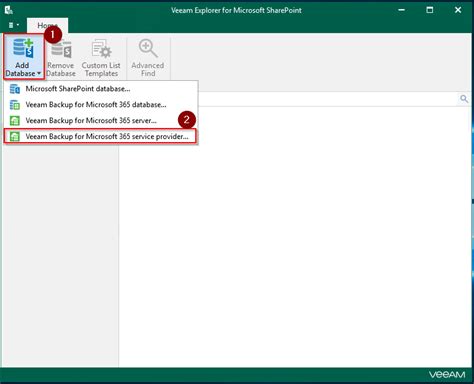This screenshot has width=474, height=384.
Task: Open the main application menu dropdown
Action: [13, 25]
